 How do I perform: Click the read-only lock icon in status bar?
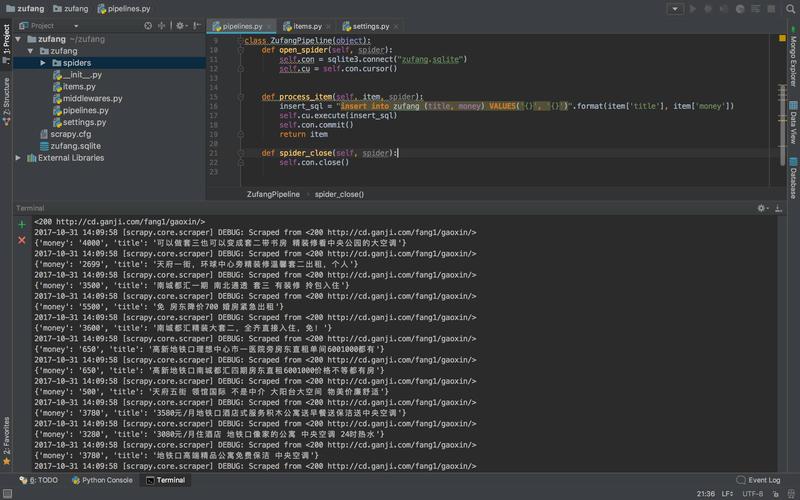click(776, 494)
